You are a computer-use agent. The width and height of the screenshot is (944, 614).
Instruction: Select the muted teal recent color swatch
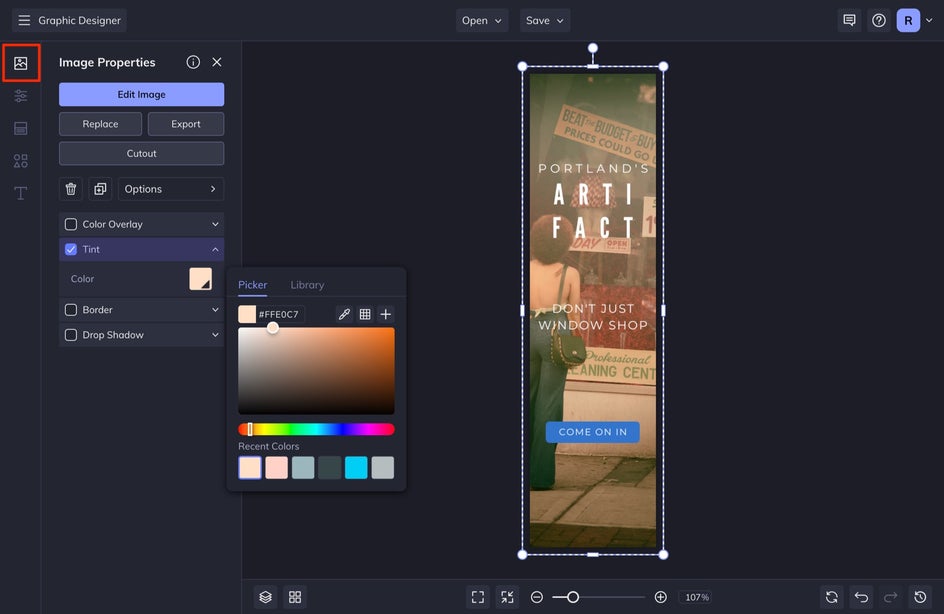click(303, 468)
